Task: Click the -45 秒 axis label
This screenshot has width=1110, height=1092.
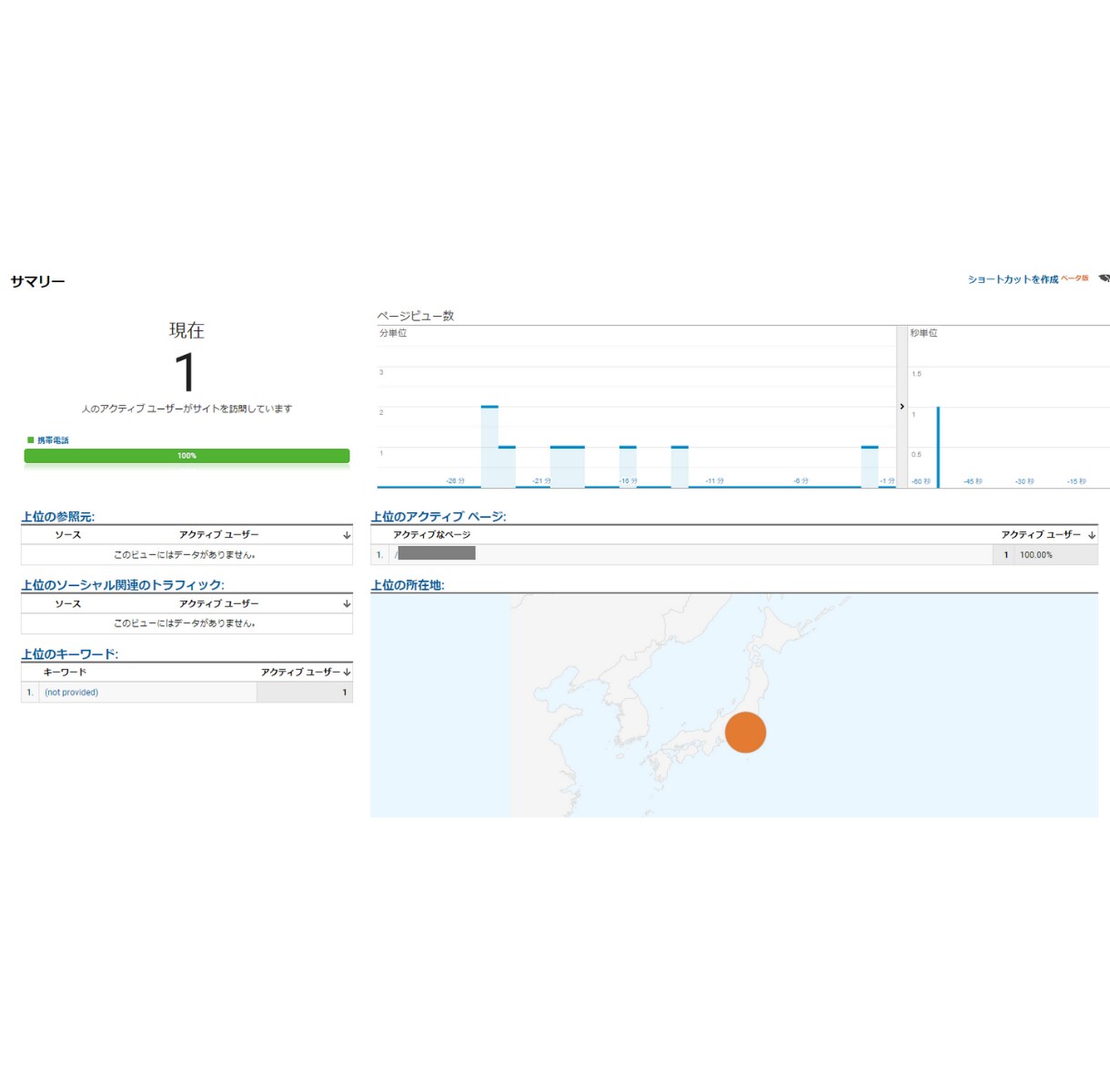Action: click(974, 481)
